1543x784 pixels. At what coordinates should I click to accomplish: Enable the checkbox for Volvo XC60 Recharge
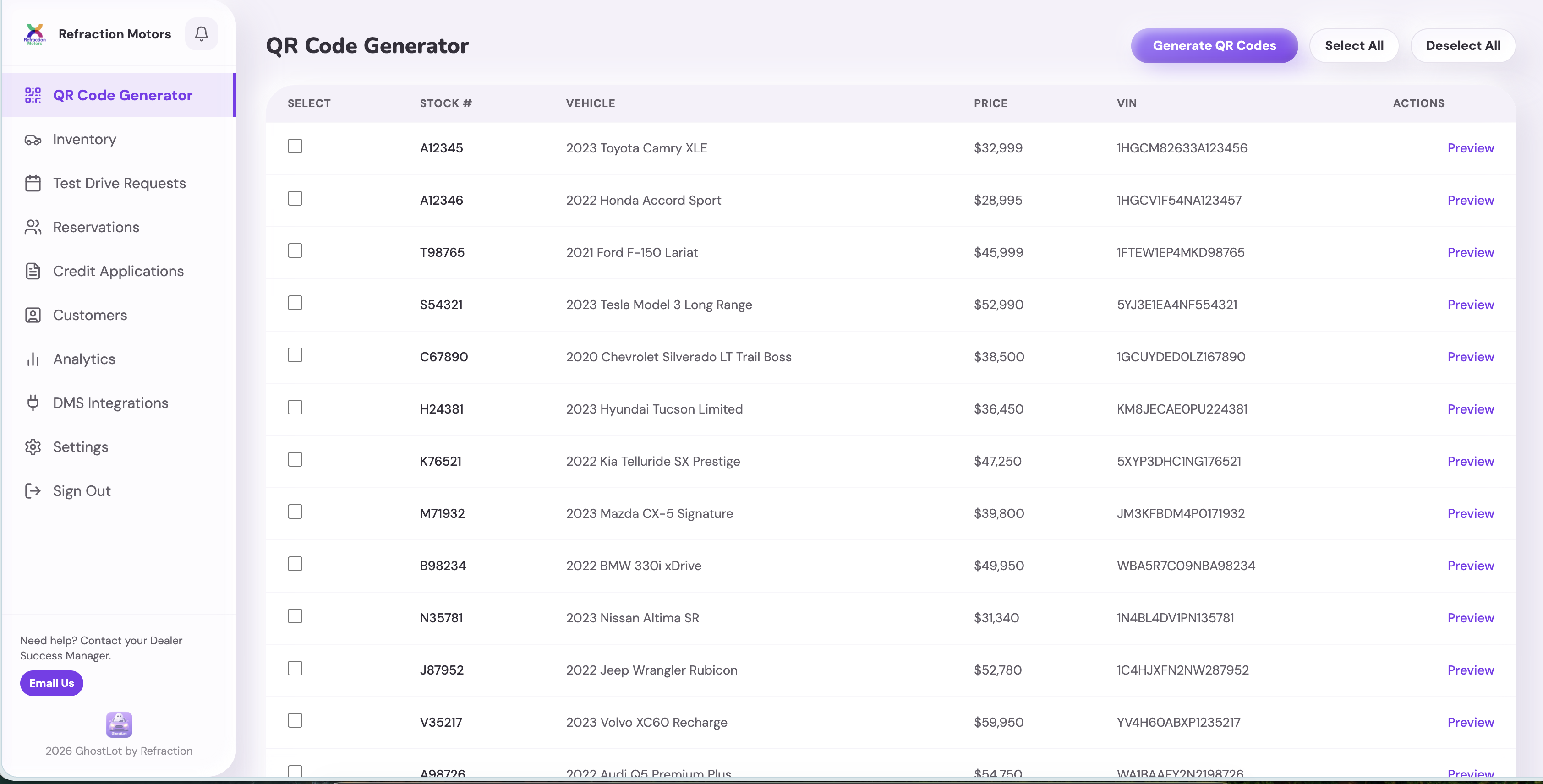click(x=295, y=720)
